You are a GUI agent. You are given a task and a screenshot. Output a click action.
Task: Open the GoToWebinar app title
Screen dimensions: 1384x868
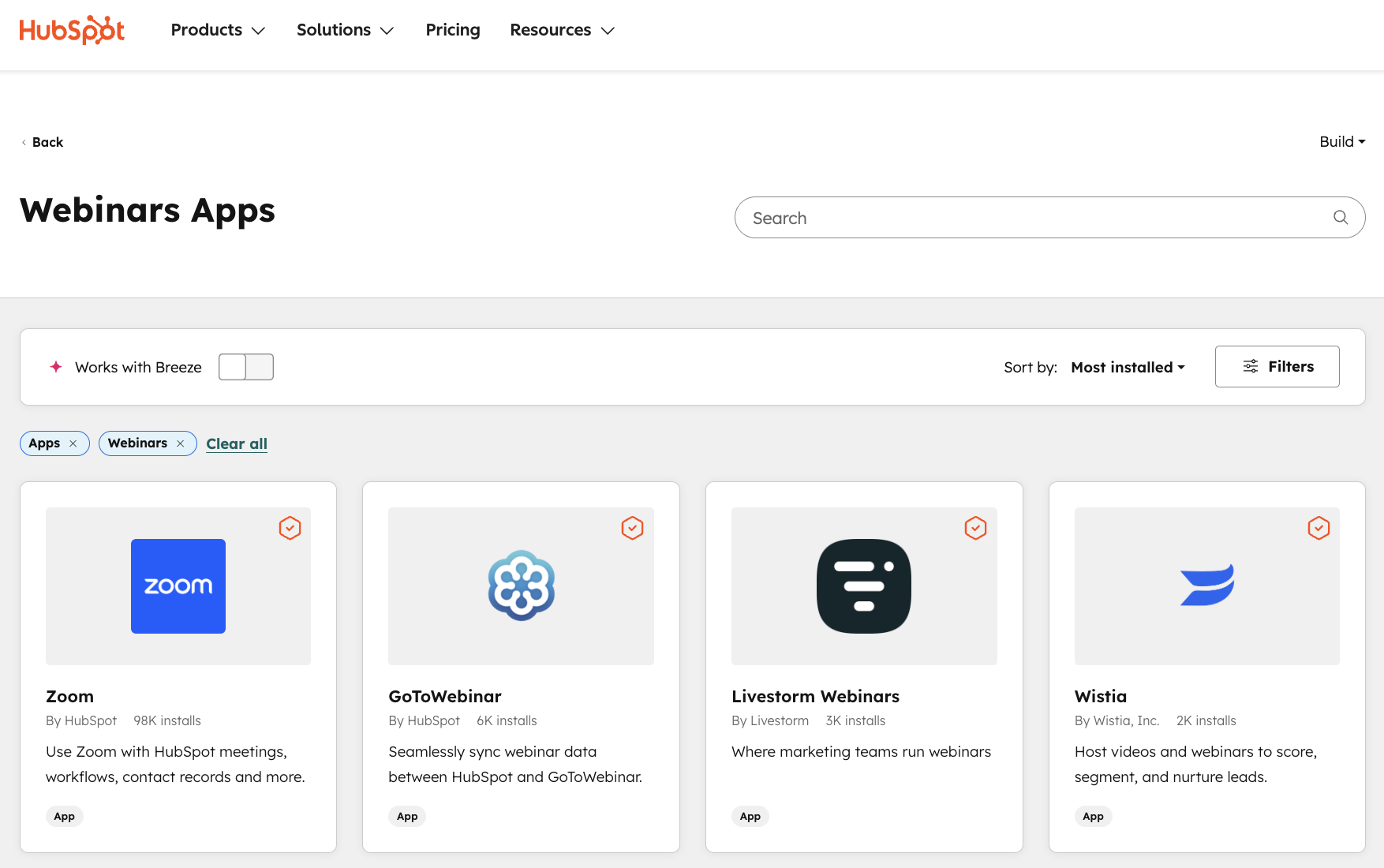(445, 697)
